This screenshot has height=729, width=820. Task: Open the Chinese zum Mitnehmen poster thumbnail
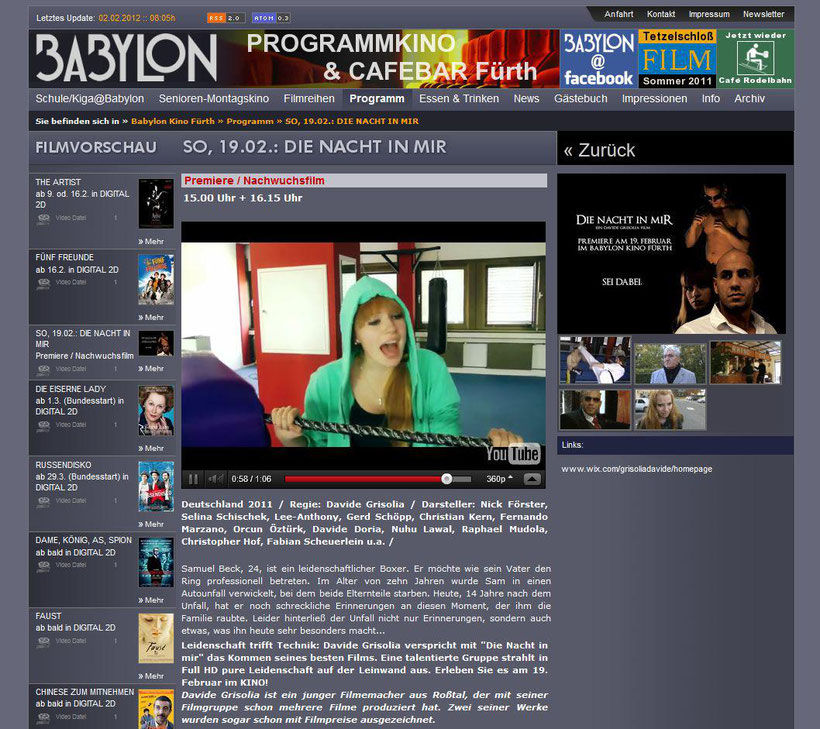point(156,710)
